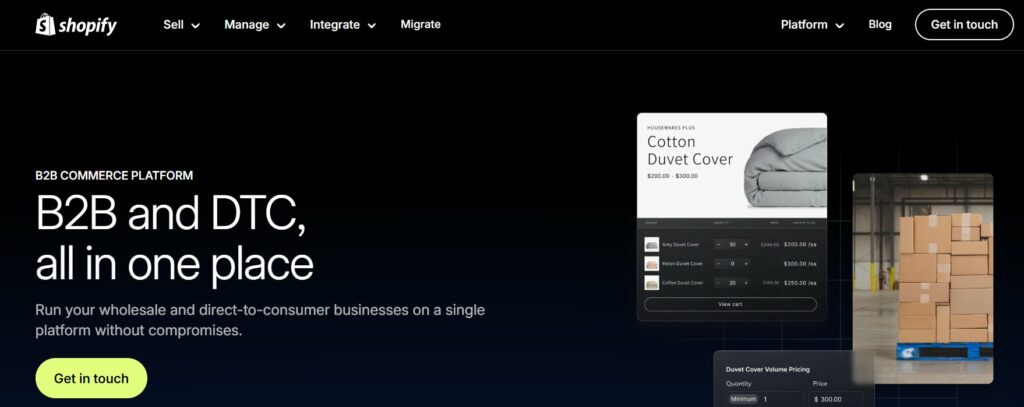Viewport: 1024px width, 407px height.
Task: Increase Coffee Duvet Cover quantity with plus
Action: 746,283
